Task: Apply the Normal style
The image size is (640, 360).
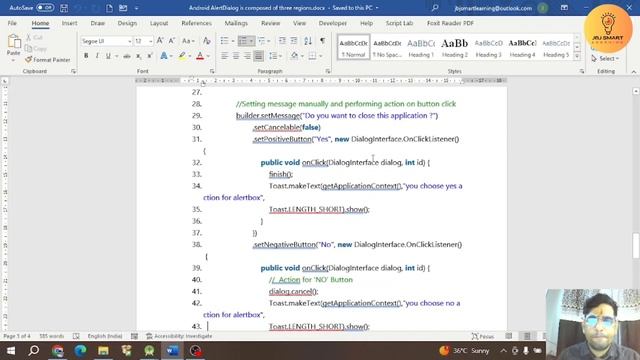Action: (x=353, y=47)
